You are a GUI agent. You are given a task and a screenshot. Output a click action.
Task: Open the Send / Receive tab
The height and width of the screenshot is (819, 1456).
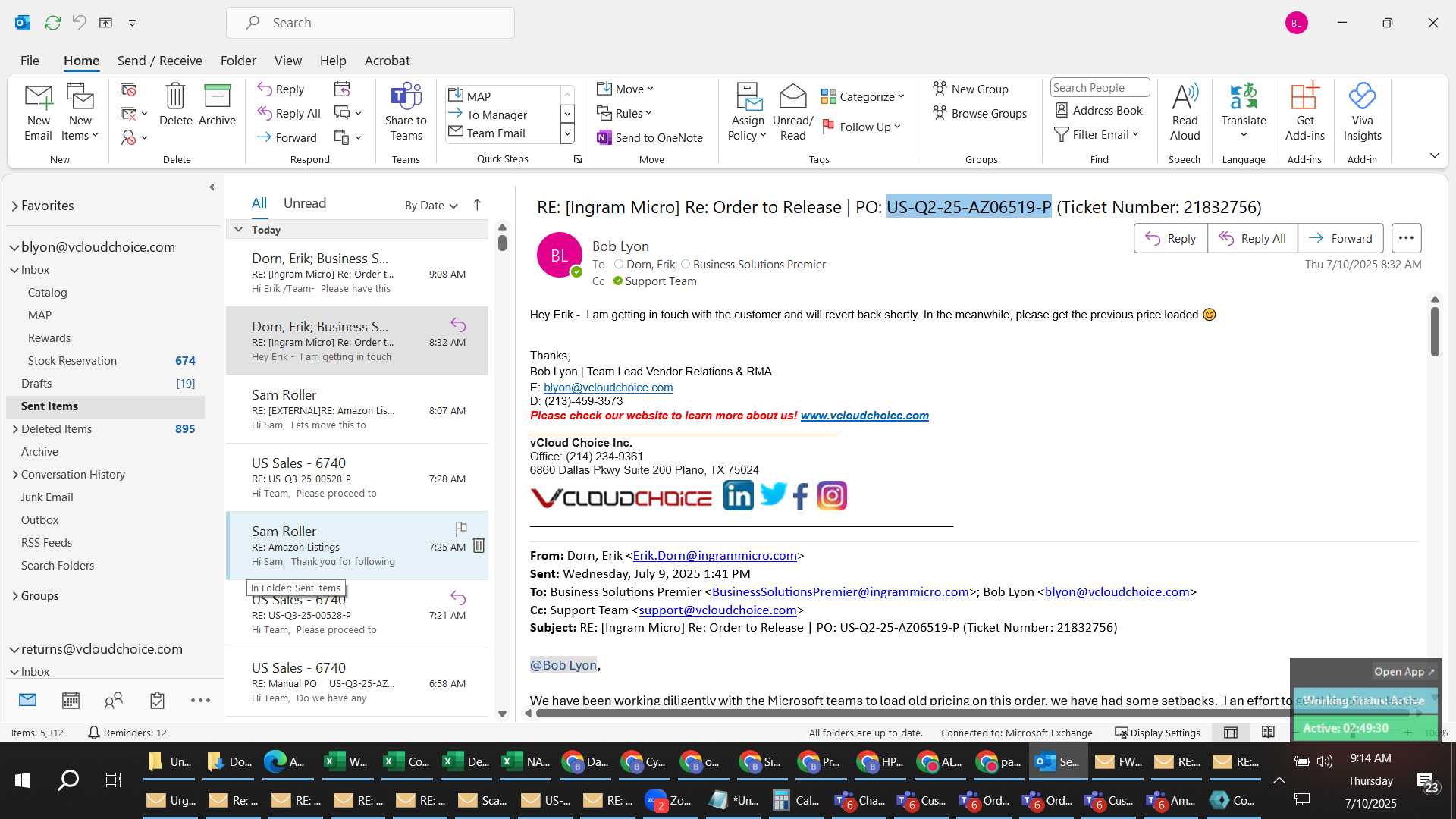pyautogui.click(x=159, y=61)
